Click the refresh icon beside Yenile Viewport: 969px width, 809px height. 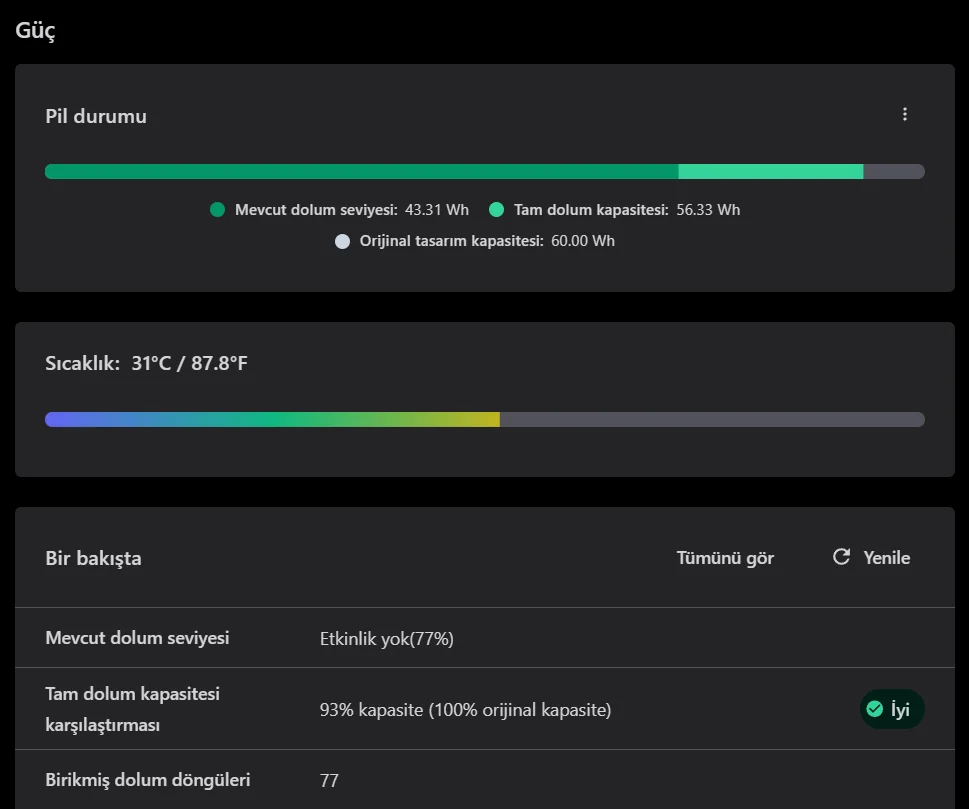click(x=841, y=557)
